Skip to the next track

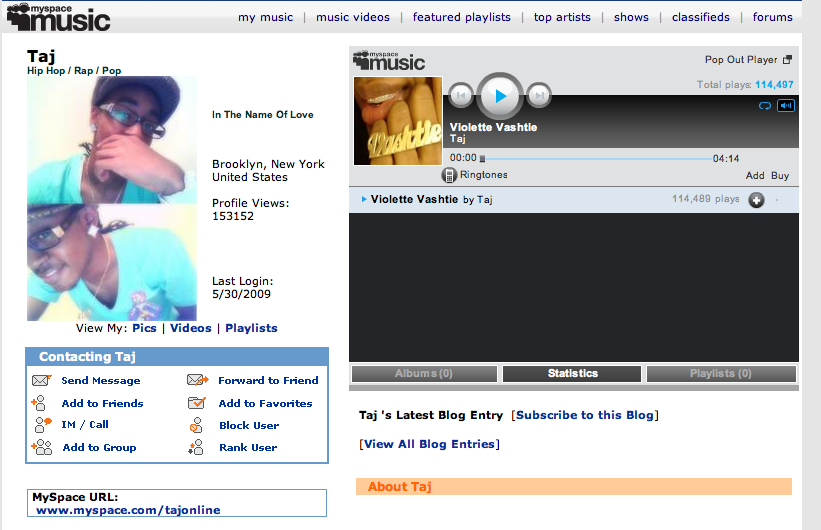(x=539, y=96)
